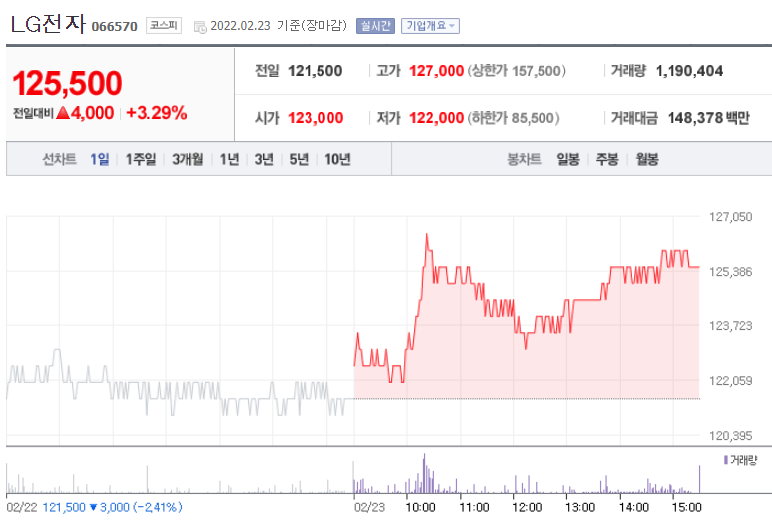
Task: Click the 02/22 date label on axis
Action: click(22, 507)
